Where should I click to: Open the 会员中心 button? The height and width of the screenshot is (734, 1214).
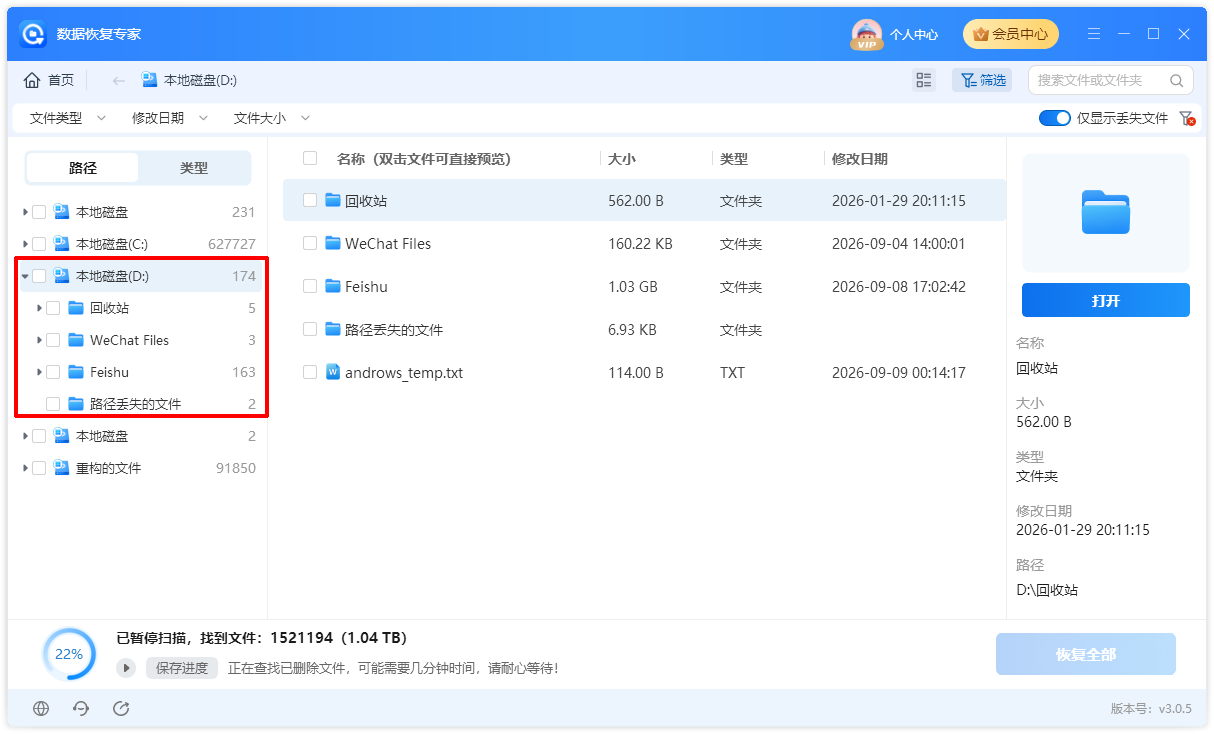(x=1010, y=34)
